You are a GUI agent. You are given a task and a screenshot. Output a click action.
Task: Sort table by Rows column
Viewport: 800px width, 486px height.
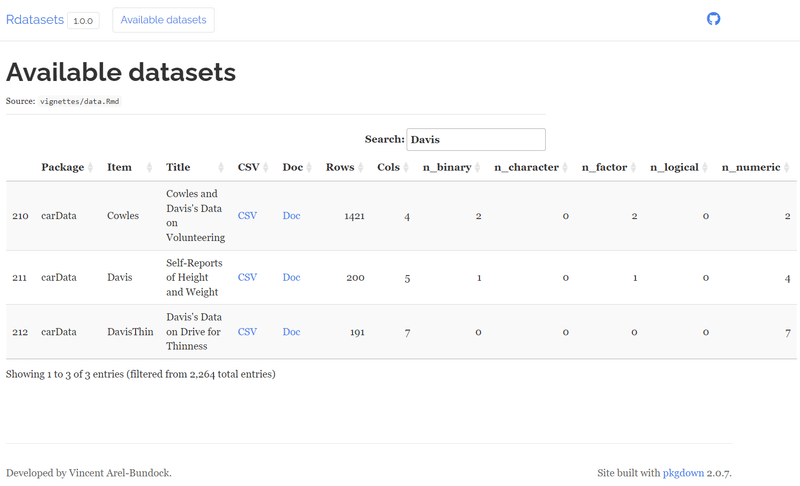[340, 167]
